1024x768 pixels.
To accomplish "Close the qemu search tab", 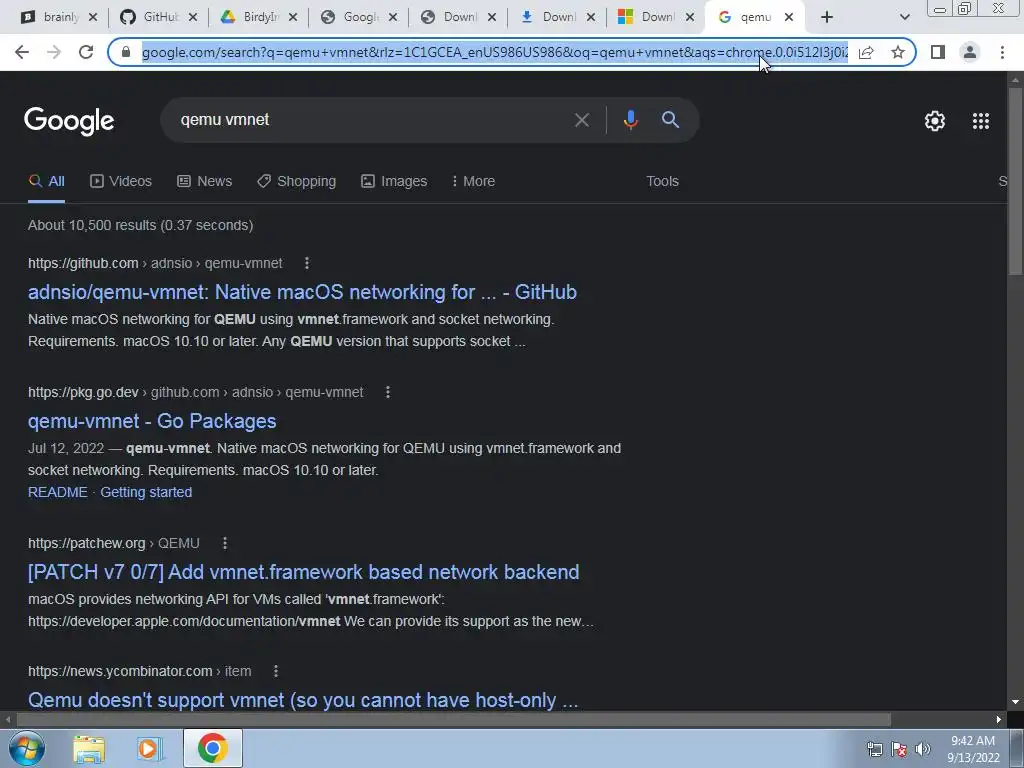I will pyautogui.click(x=789, y=18).
